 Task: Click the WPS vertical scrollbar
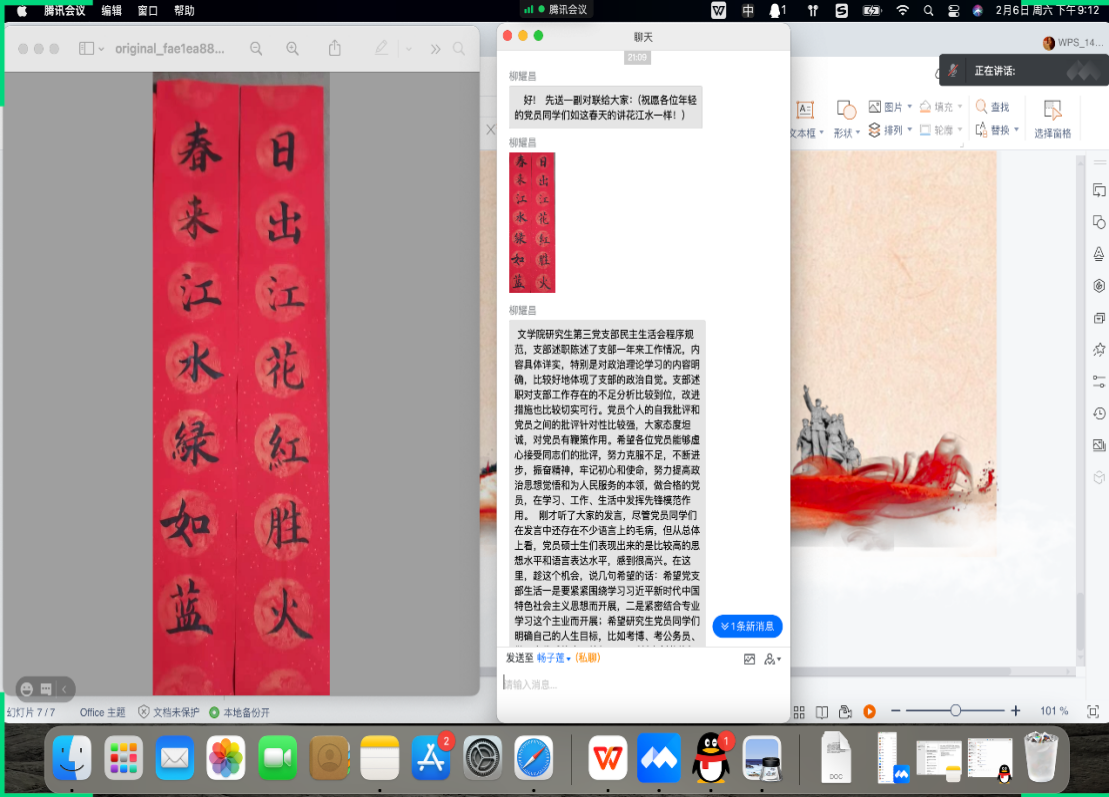point(1080,410)
